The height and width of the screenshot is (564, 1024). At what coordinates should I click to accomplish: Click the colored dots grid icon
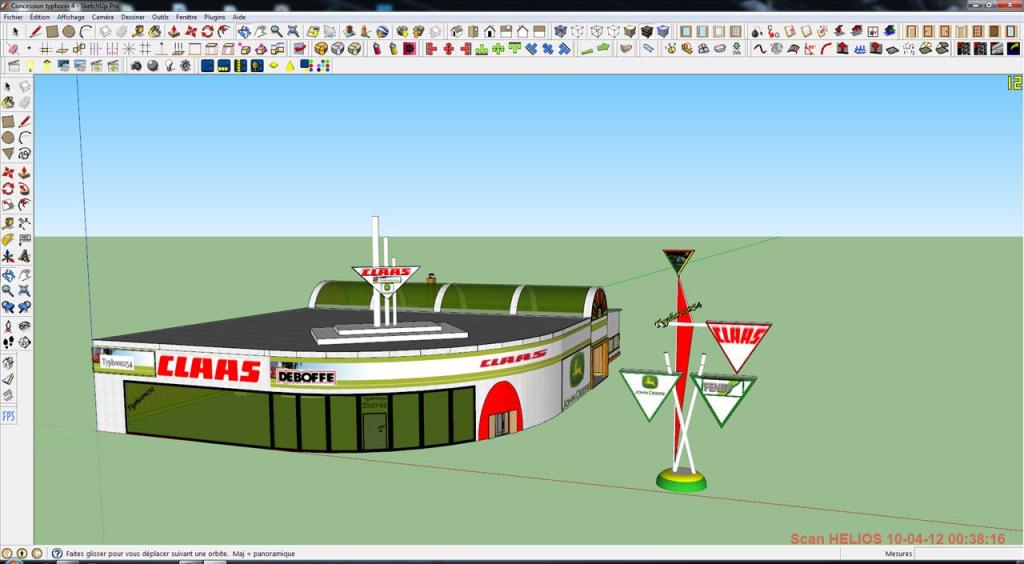tap(323, 65)
